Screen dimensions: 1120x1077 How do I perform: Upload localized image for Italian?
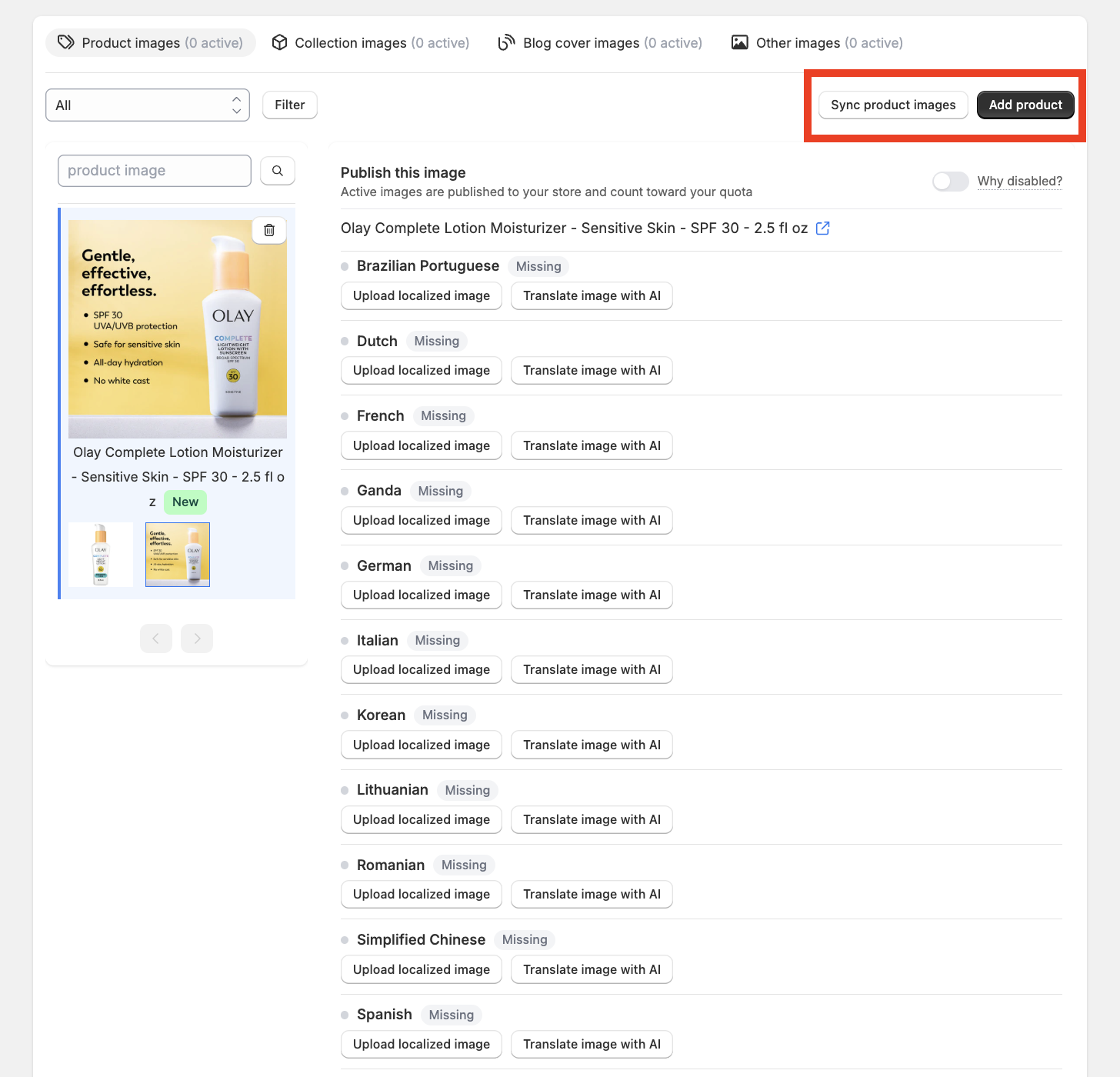422,670
